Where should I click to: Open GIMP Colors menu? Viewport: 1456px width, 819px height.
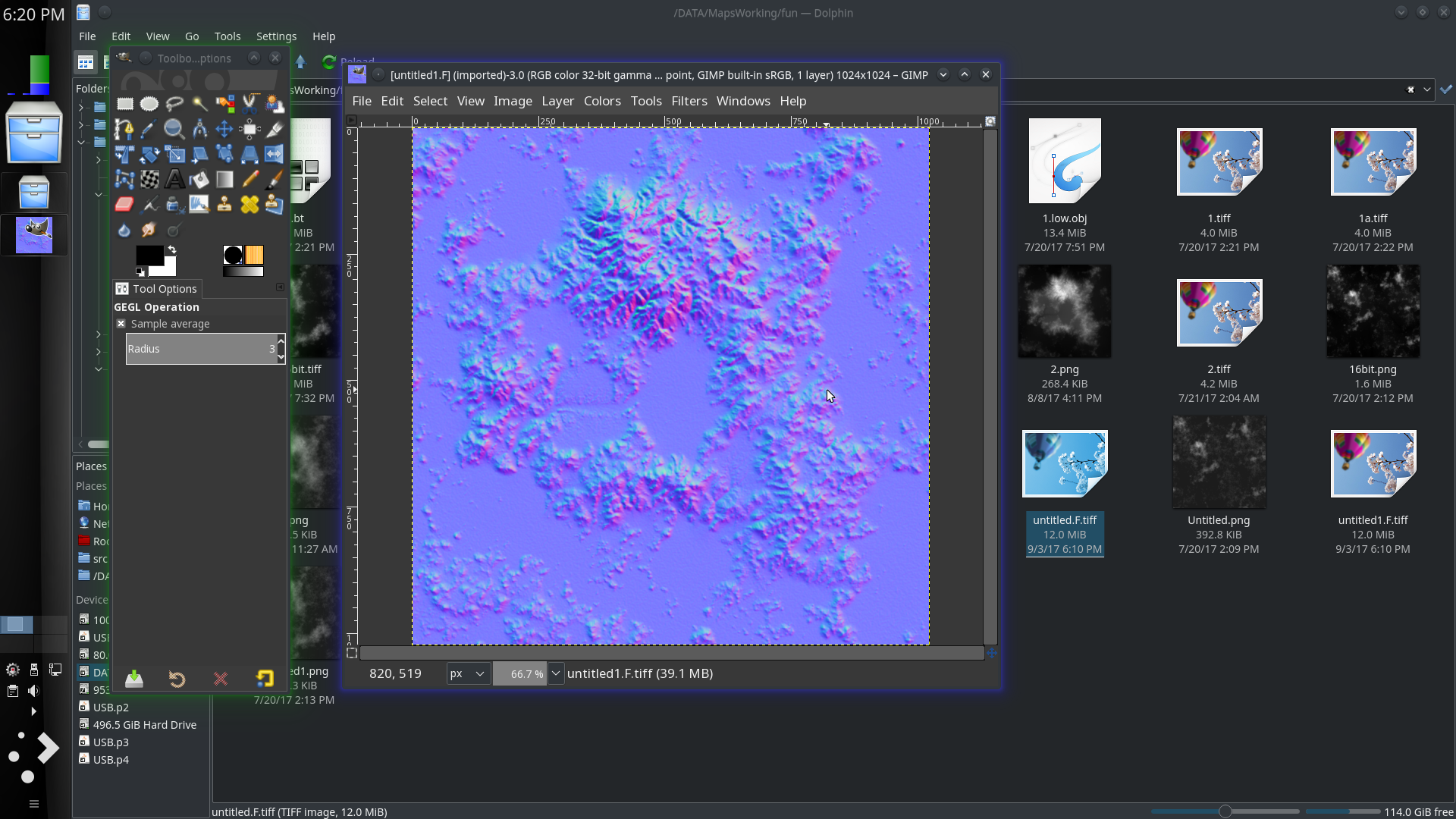(x=602, y=101)
